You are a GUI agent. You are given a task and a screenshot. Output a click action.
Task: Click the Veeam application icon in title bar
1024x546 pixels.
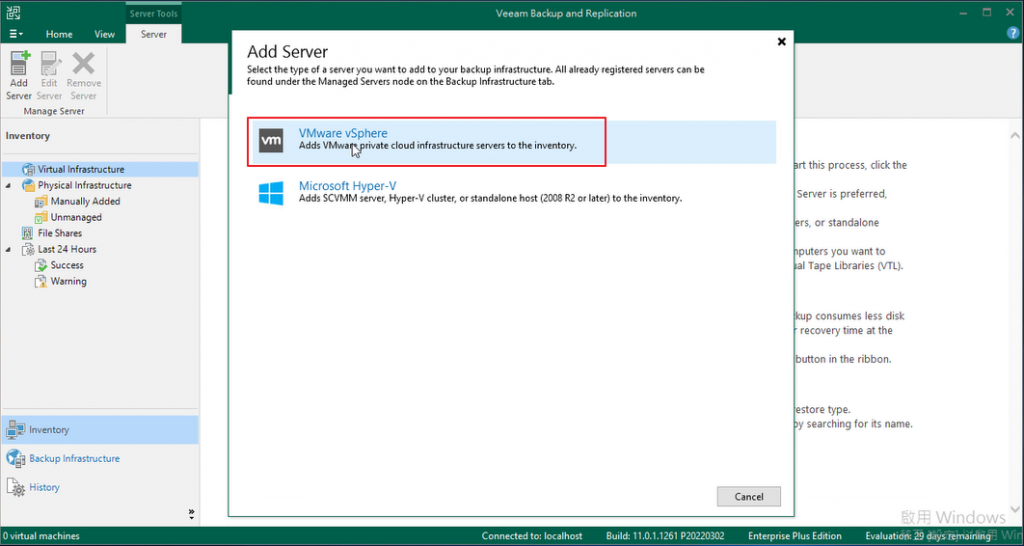tap(13, 13)
